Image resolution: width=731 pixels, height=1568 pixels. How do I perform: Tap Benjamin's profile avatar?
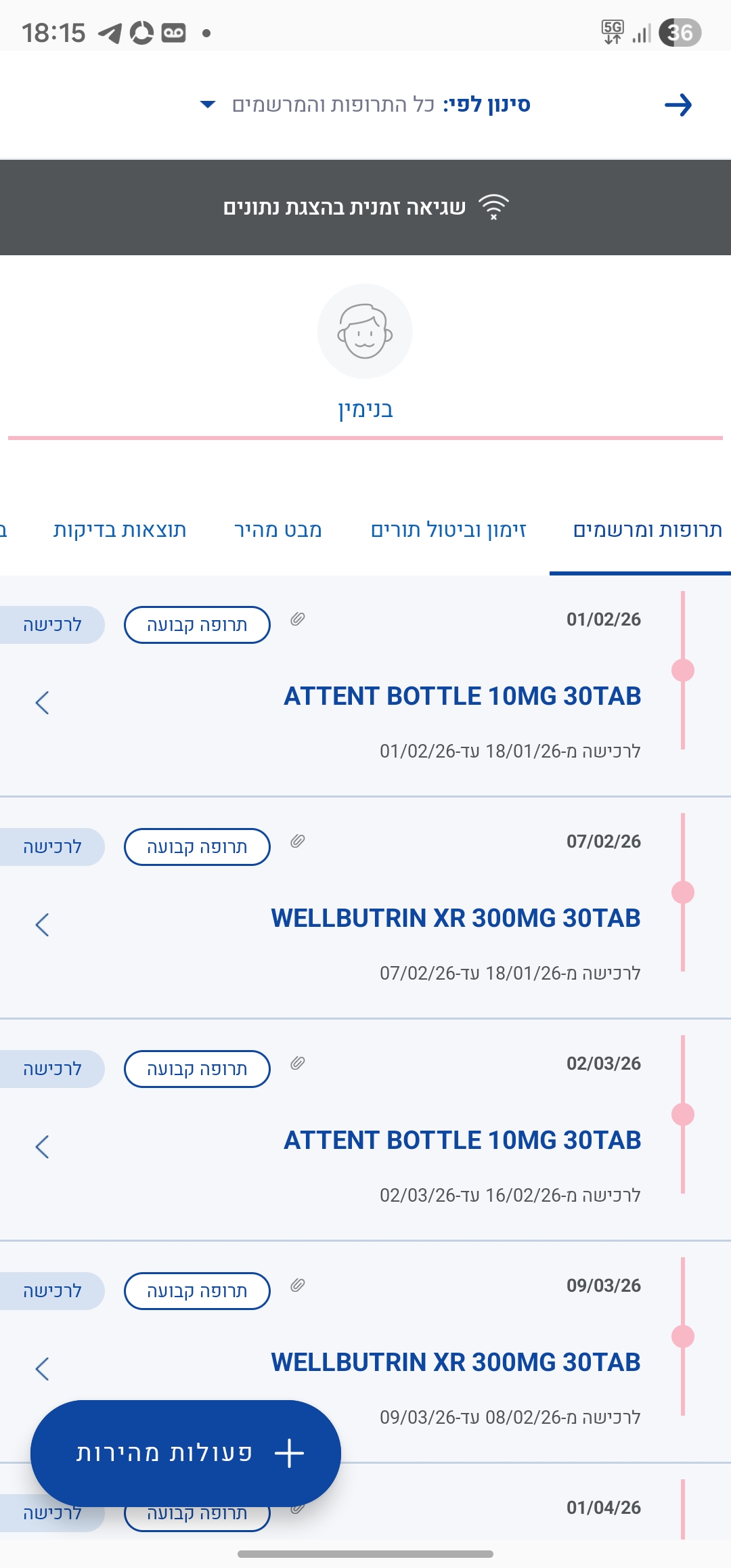pos(365,331)
